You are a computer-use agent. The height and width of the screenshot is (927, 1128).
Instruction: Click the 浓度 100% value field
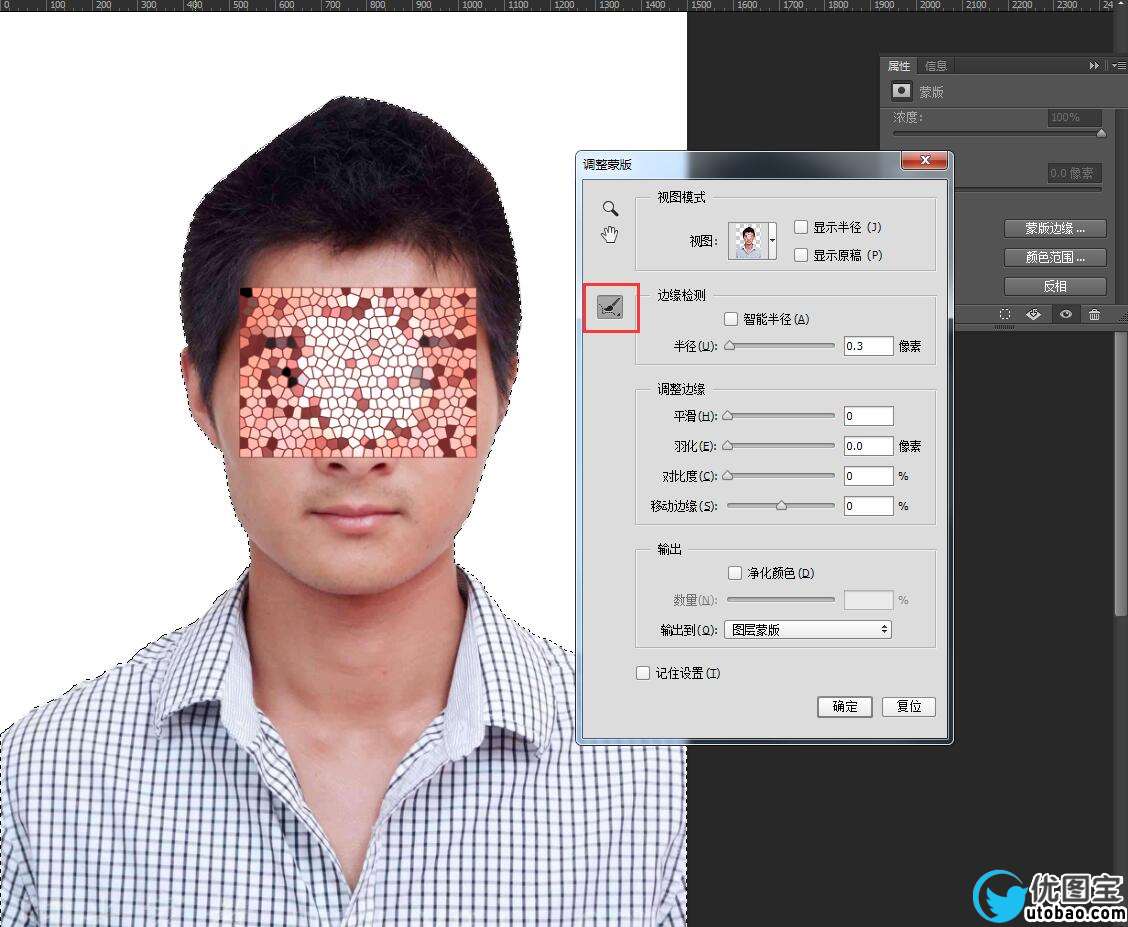1073,117
